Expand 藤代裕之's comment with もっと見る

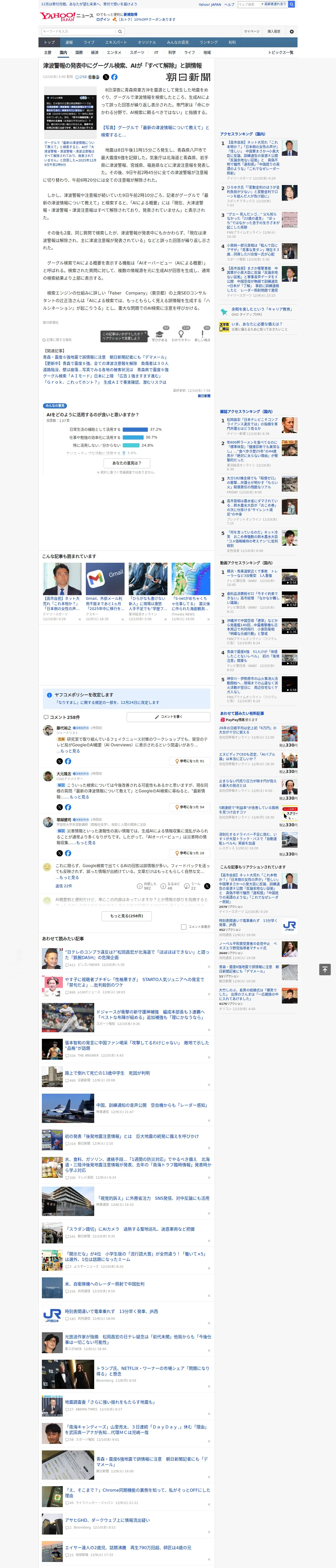70,751
